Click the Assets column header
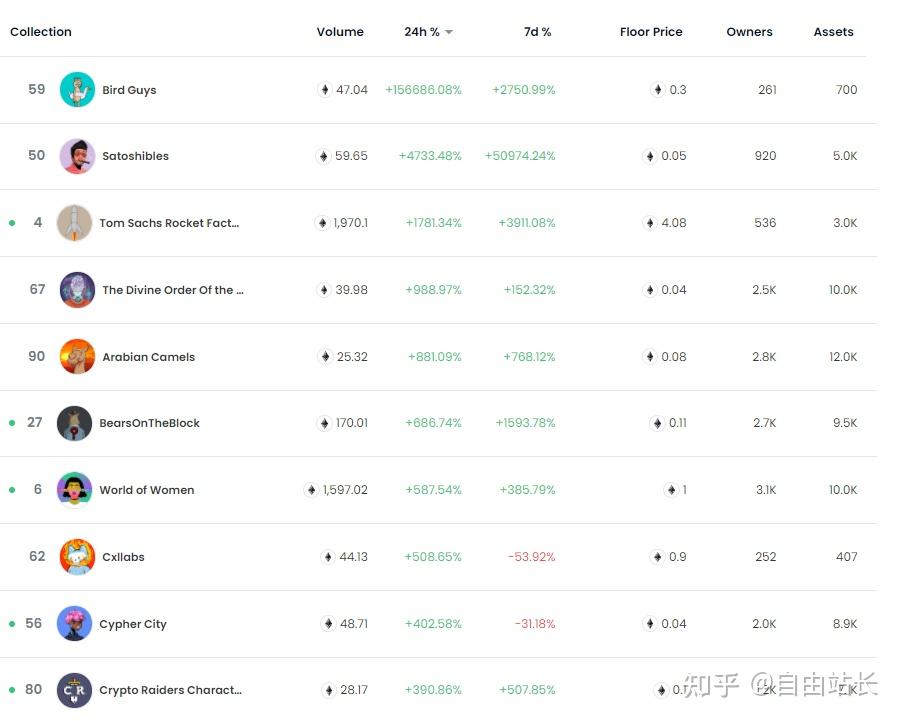 [x=833, y=32]
